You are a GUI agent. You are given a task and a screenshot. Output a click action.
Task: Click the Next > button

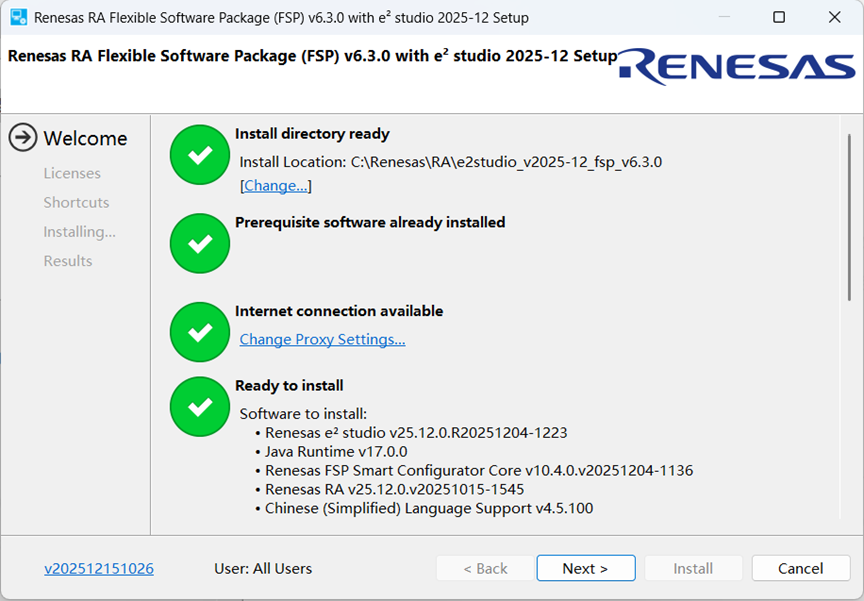click(x=586, y=568)
